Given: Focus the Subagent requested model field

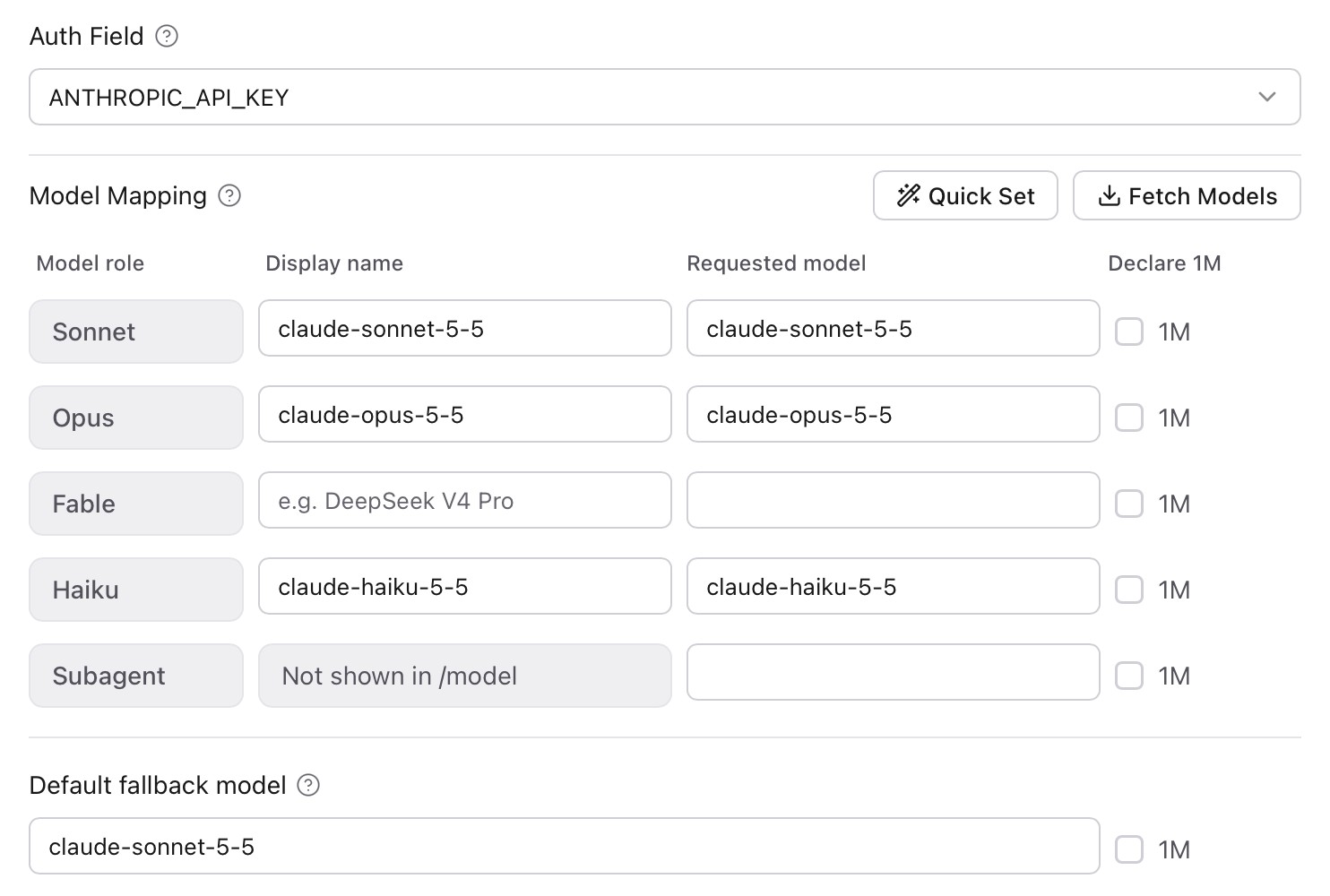Looking at the screenshot, I should (894, 672).
